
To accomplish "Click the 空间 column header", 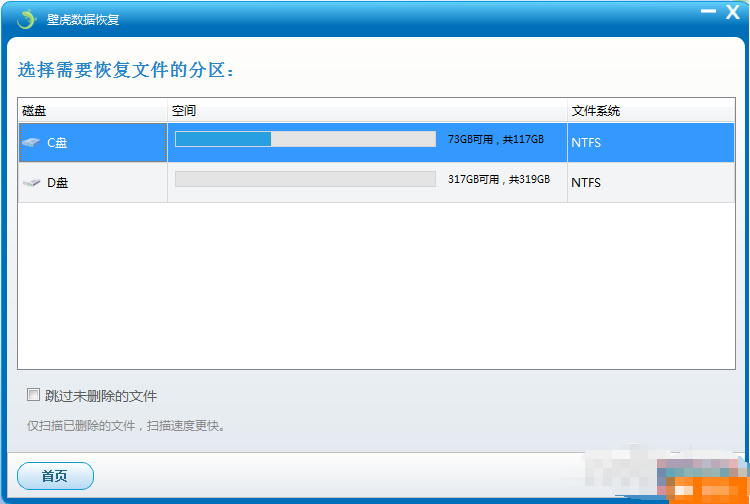I will tap(367, 111).
